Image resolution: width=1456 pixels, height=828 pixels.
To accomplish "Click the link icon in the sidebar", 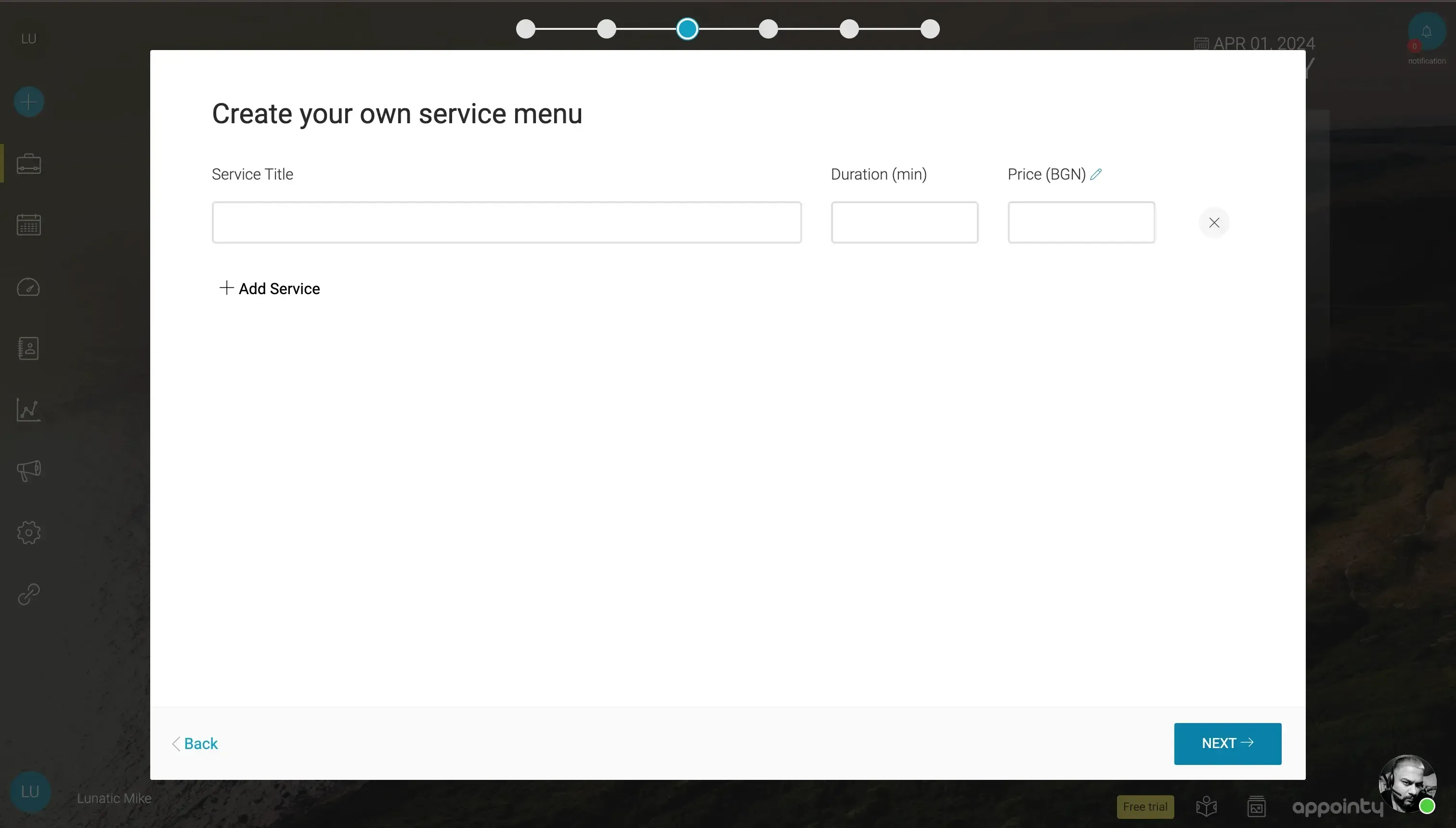I will click(28, 594).
